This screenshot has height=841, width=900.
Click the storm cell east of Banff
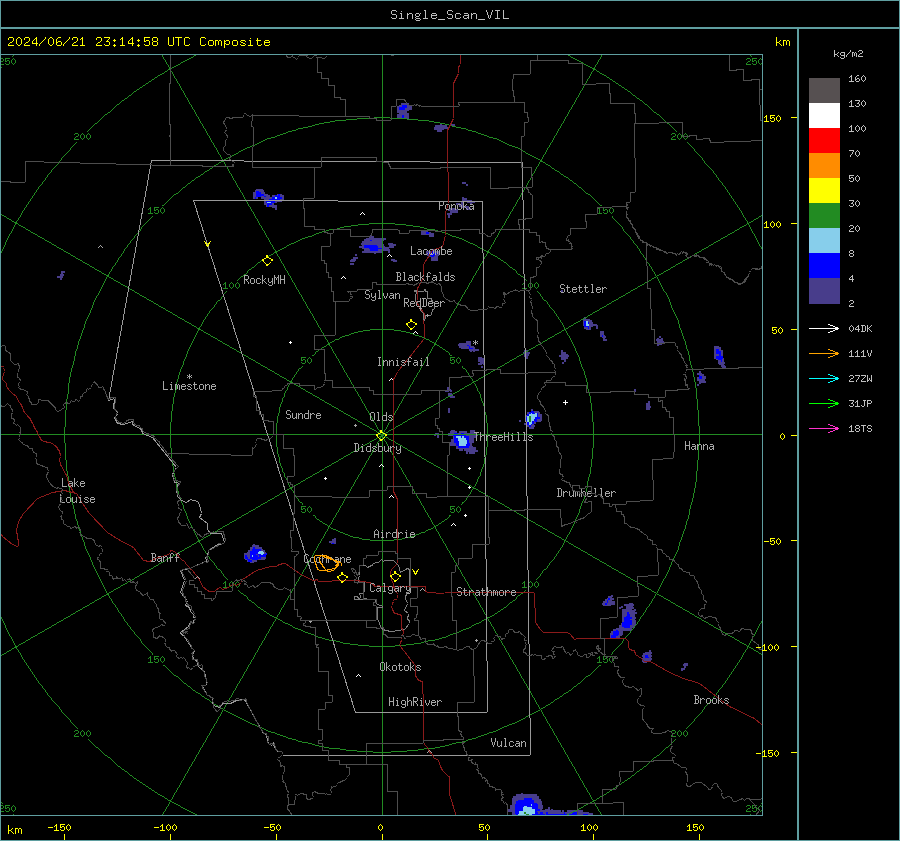(x=255, y=554)
